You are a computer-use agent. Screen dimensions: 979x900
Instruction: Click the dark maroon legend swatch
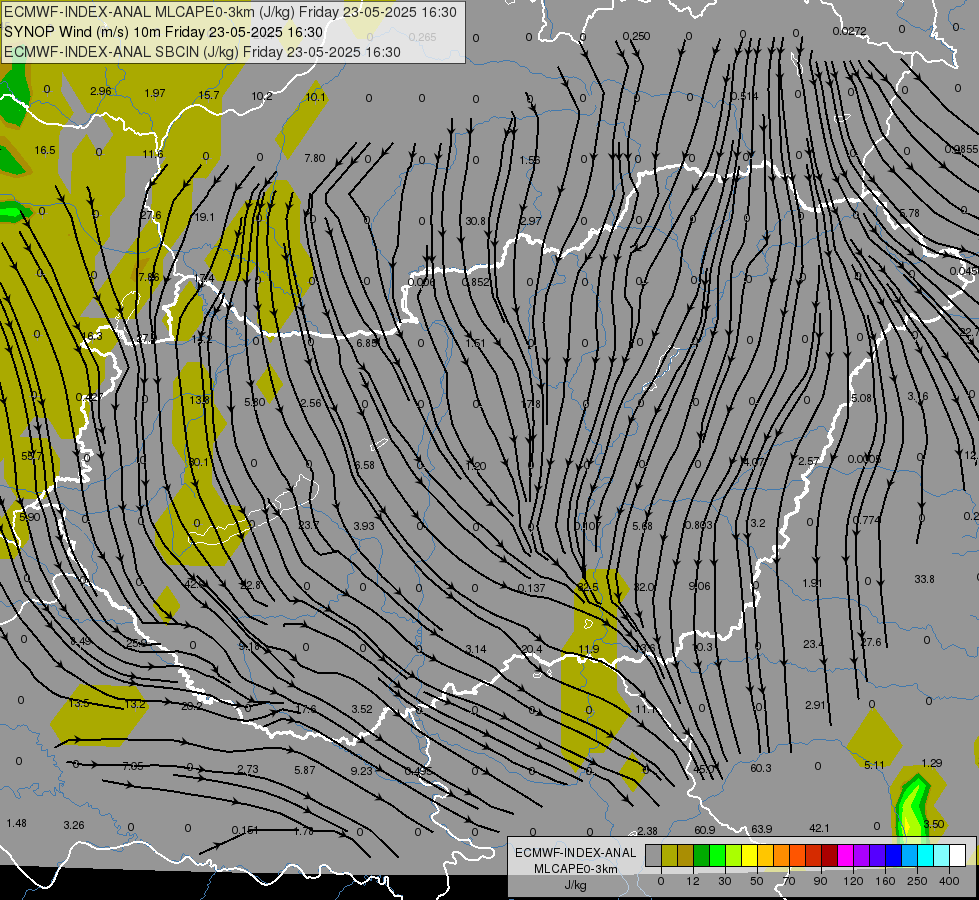pyautogui.click(x=829, y=855)
